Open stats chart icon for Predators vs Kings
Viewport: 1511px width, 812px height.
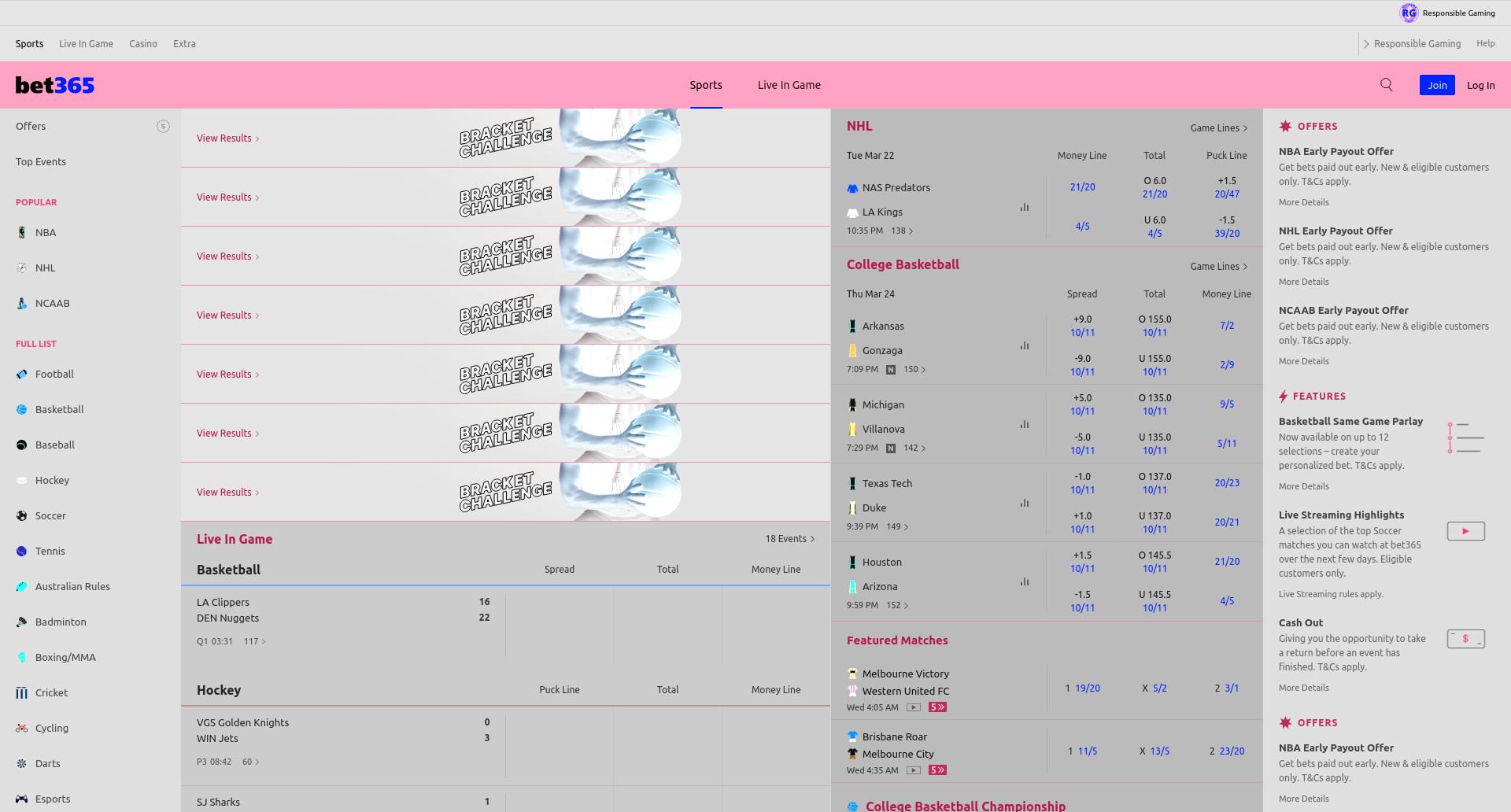pos(1025,207)
